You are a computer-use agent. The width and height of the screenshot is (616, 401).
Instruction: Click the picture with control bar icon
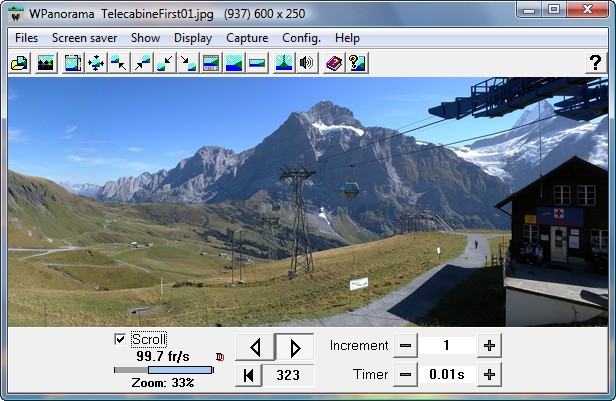coord(211,63)
